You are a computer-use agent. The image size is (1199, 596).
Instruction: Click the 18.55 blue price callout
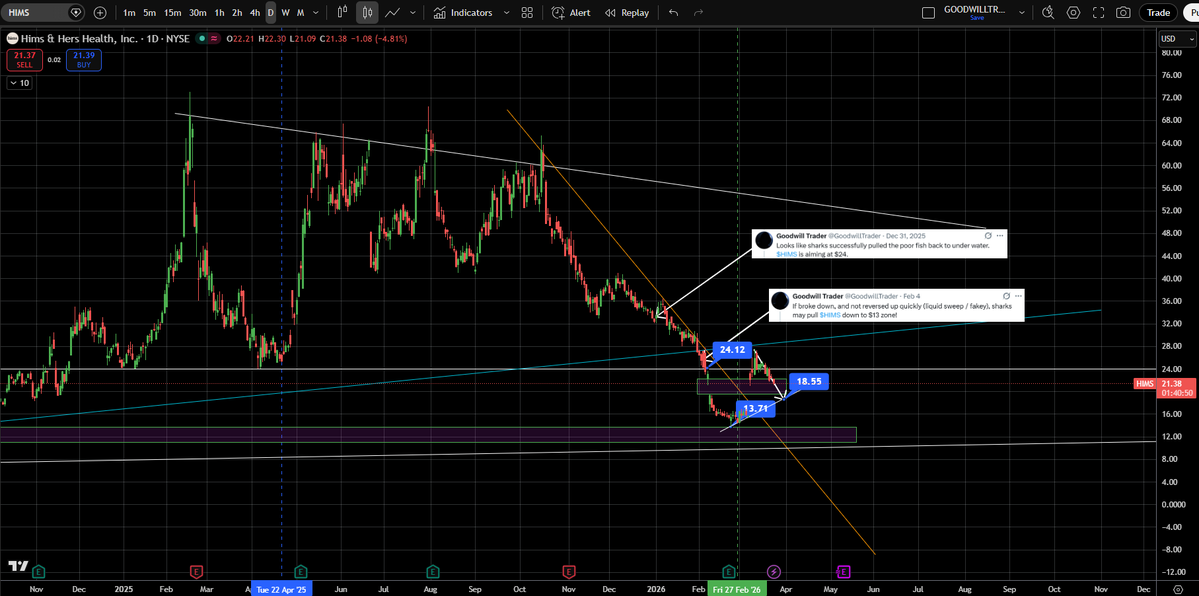pos(809,380)
